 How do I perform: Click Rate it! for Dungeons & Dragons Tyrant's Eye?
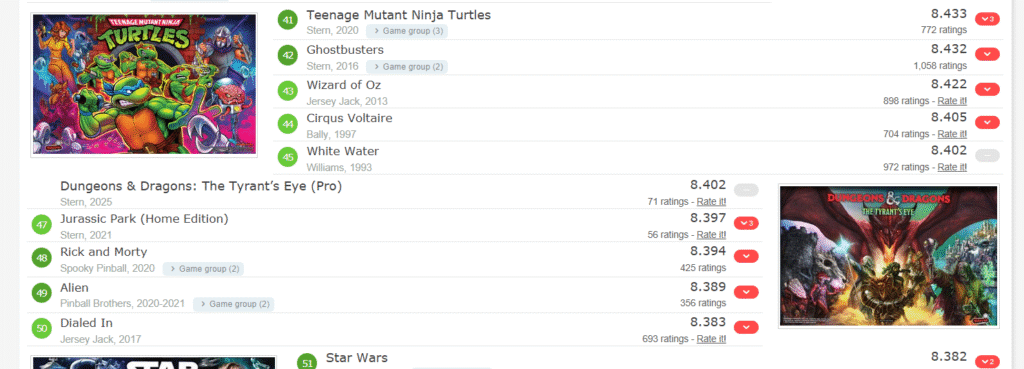711,201
